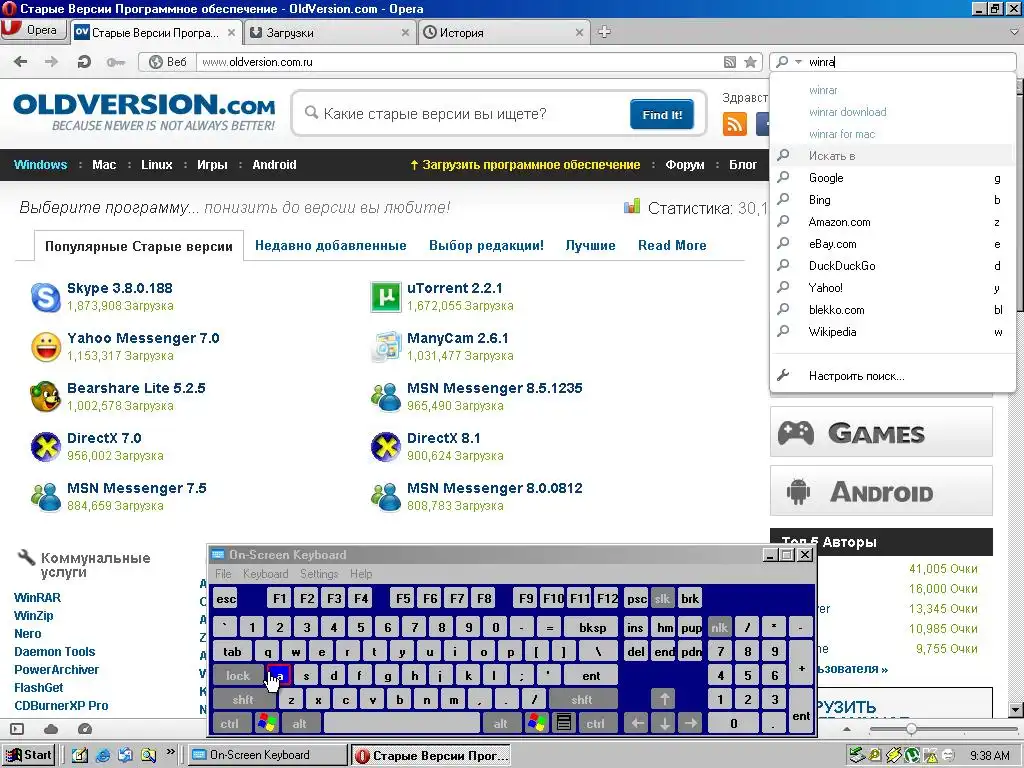The image size is (1024, 768).
Task: Click the site search box
Action: tap(472, 114)
